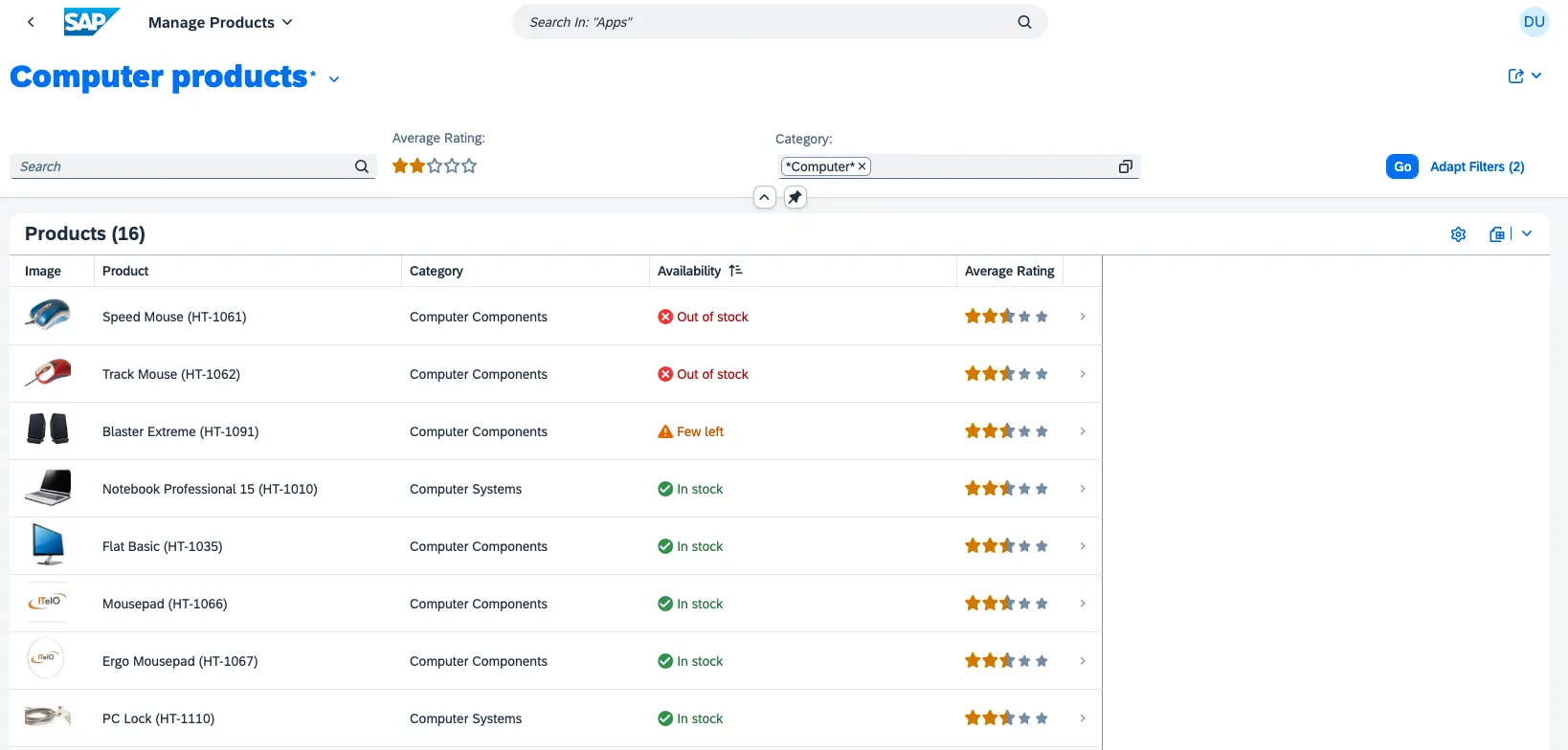
Task: Remove the *Computer* category filter token
Action: pos(862,166)
